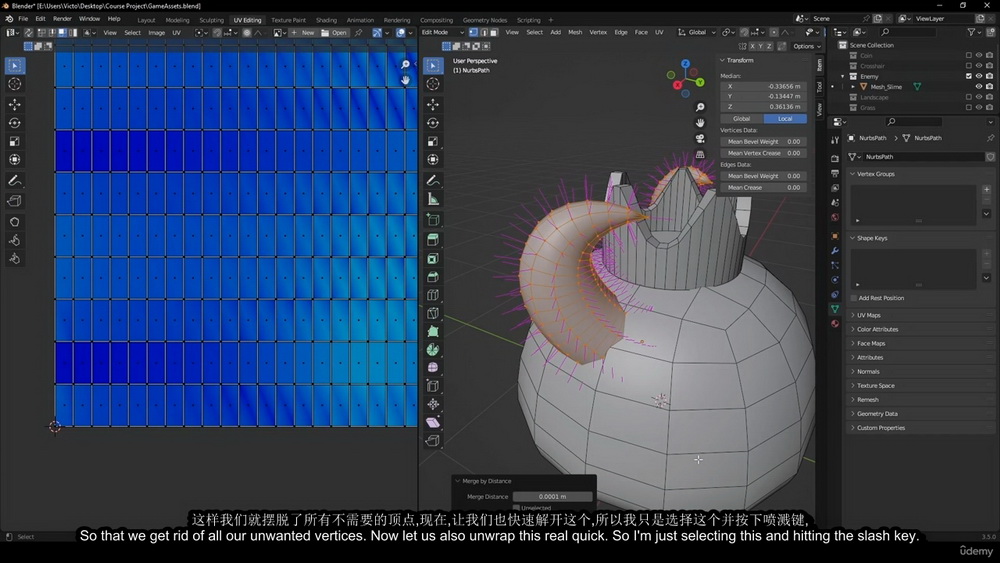
Task: Select the Move tool in the UV editor
Action: [x=15, y=104]
